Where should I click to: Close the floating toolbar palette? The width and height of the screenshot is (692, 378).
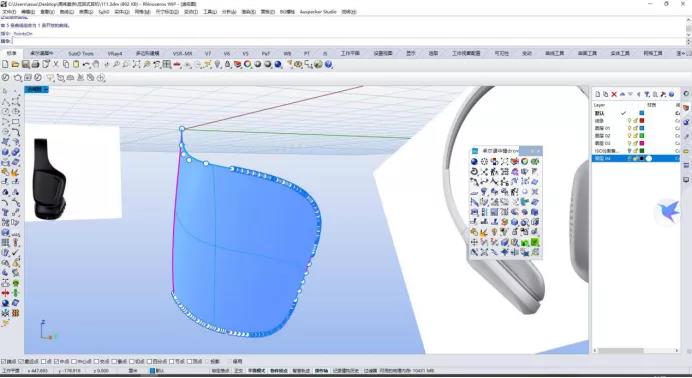coord(538,151)
